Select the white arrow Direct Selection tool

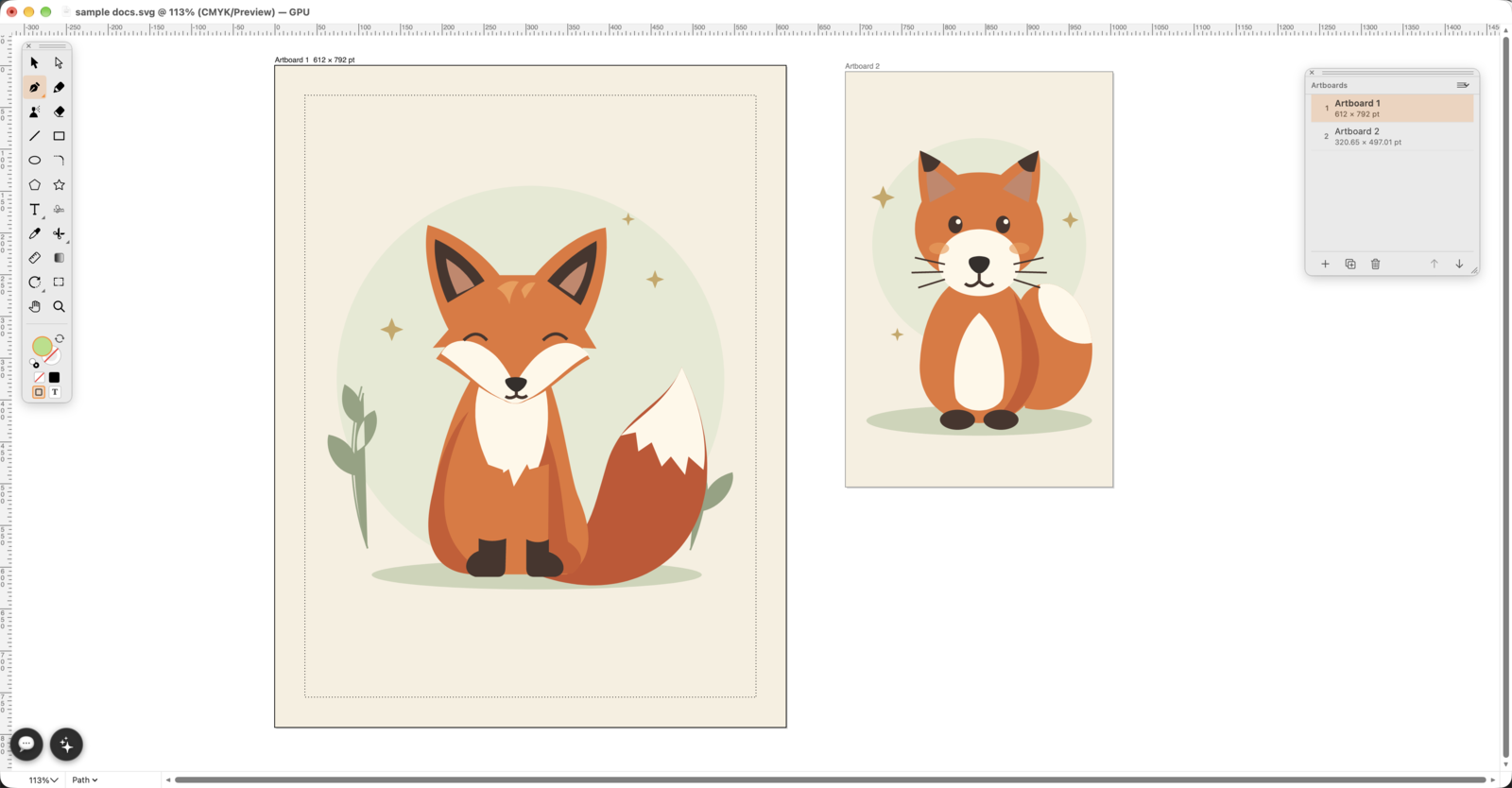(59, 62)
